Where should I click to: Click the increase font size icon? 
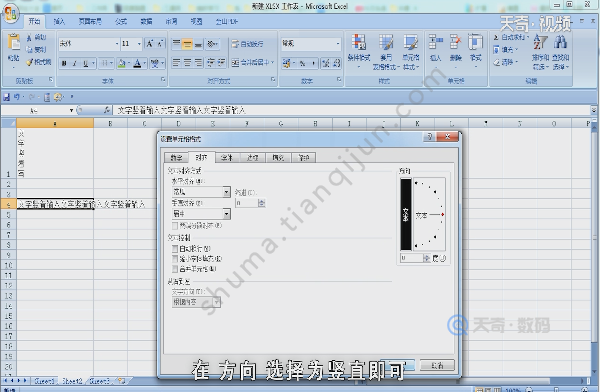(x=150, y=43)
